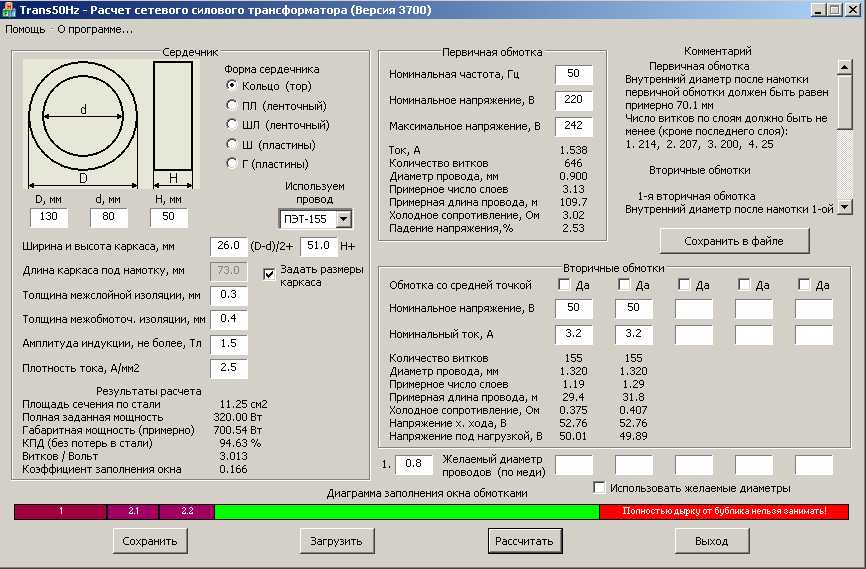Click second secondary nominal voltage field
The width and height of the screenshot is (866, 569).
pos(634,308)
